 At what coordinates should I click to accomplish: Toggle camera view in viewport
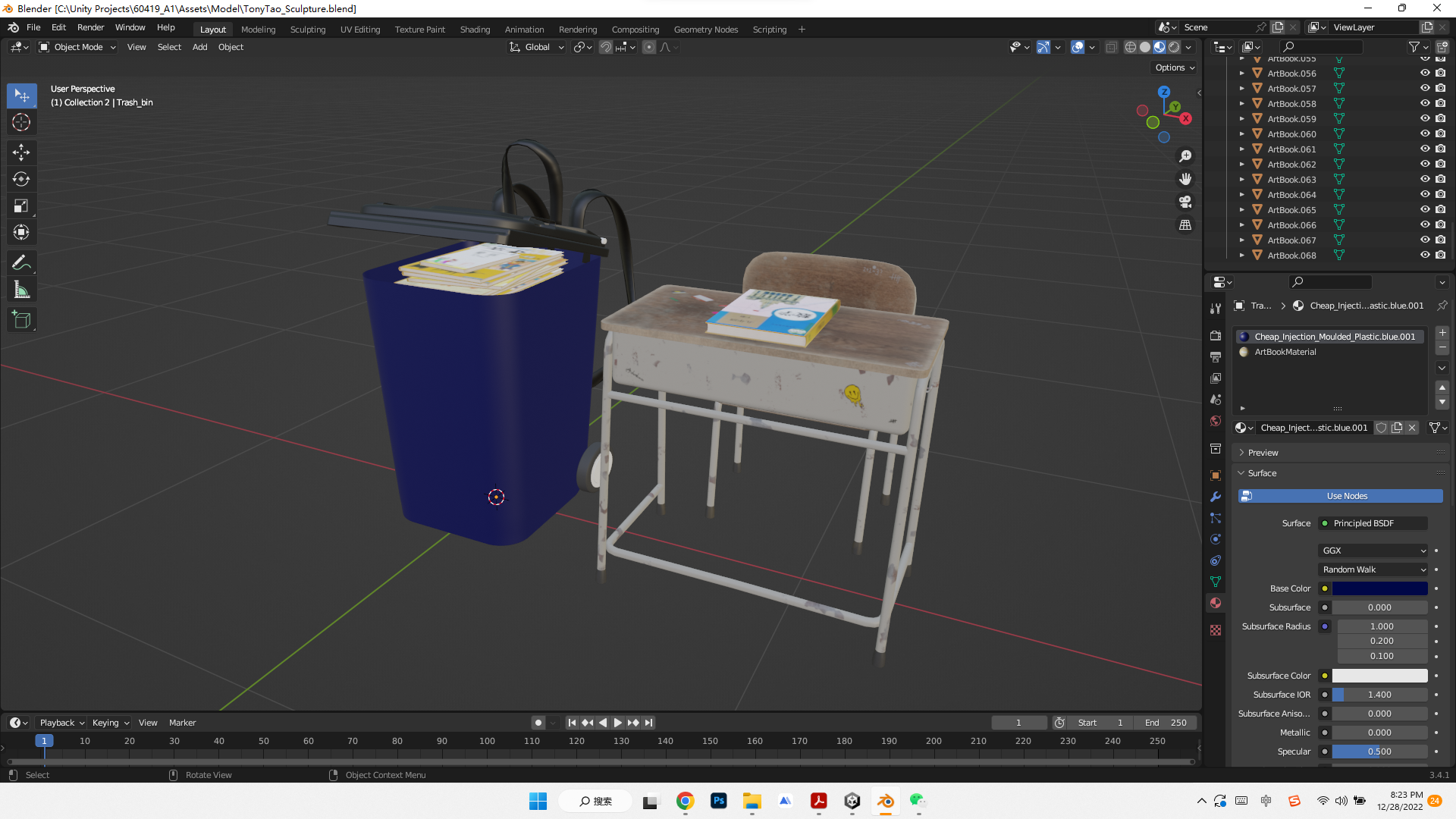[x=1185, y=202]
